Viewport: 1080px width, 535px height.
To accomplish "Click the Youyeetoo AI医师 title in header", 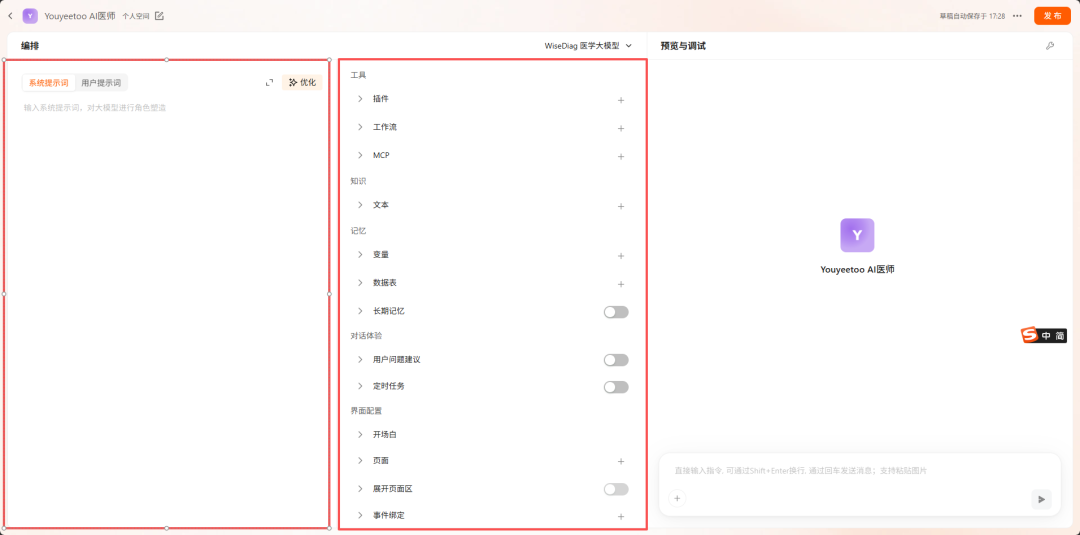I will click(x=80, y=16).
